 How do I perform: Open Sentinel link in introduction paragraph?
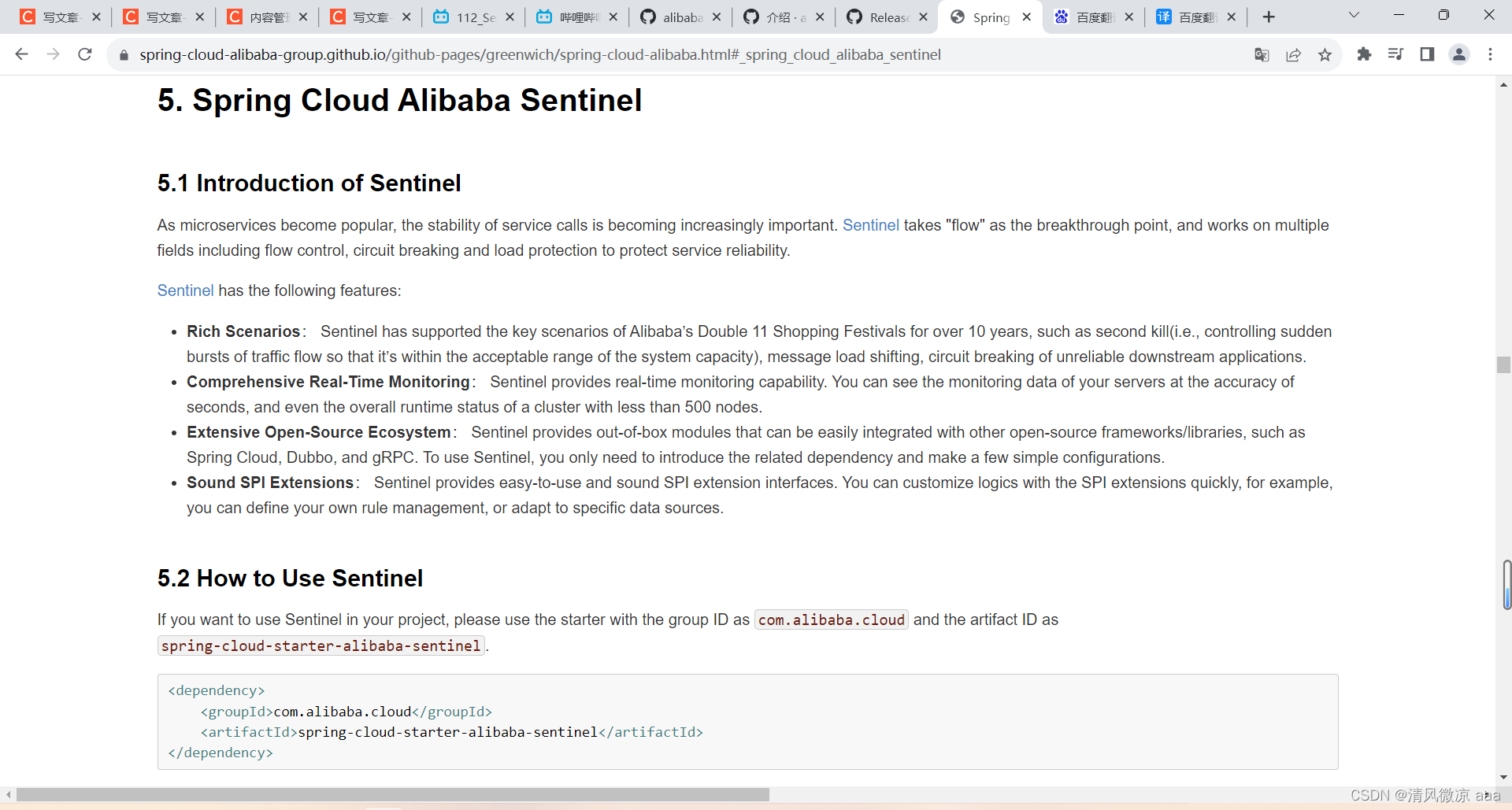pos(871,225)
